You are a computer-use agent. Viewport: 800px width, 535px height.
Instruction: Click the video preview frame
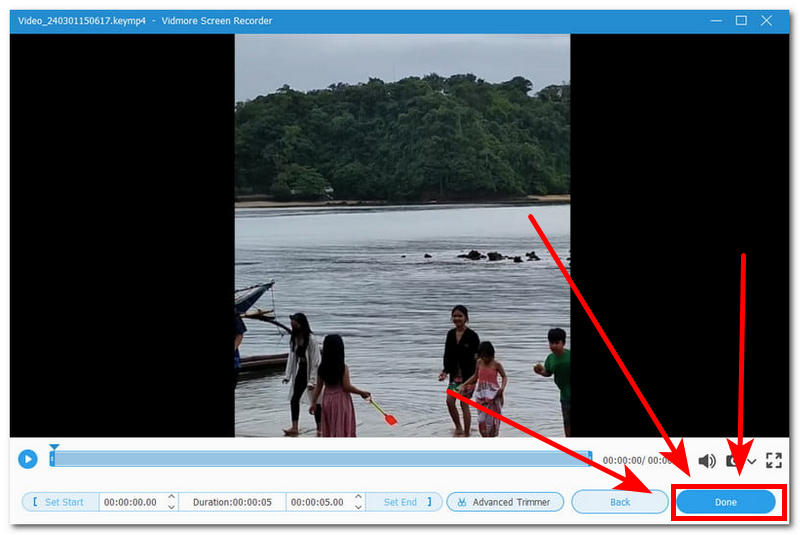point(402,235)
